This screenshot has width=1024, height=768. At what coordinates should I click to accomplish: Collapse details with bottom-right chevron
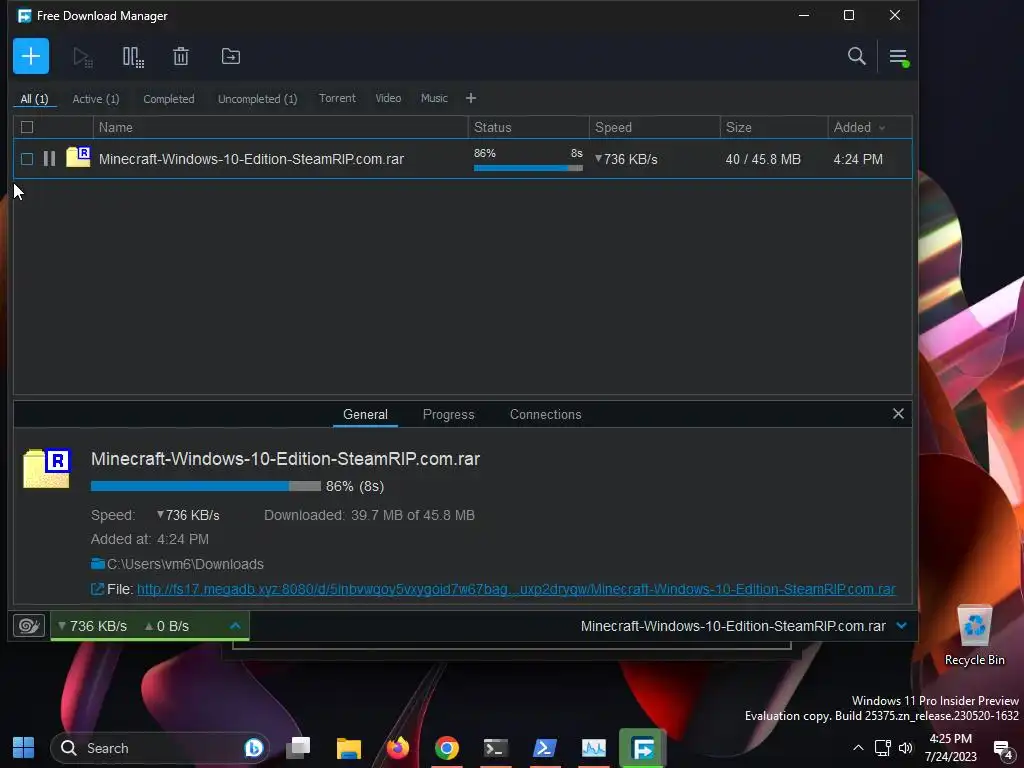click(x=902, y=626)
